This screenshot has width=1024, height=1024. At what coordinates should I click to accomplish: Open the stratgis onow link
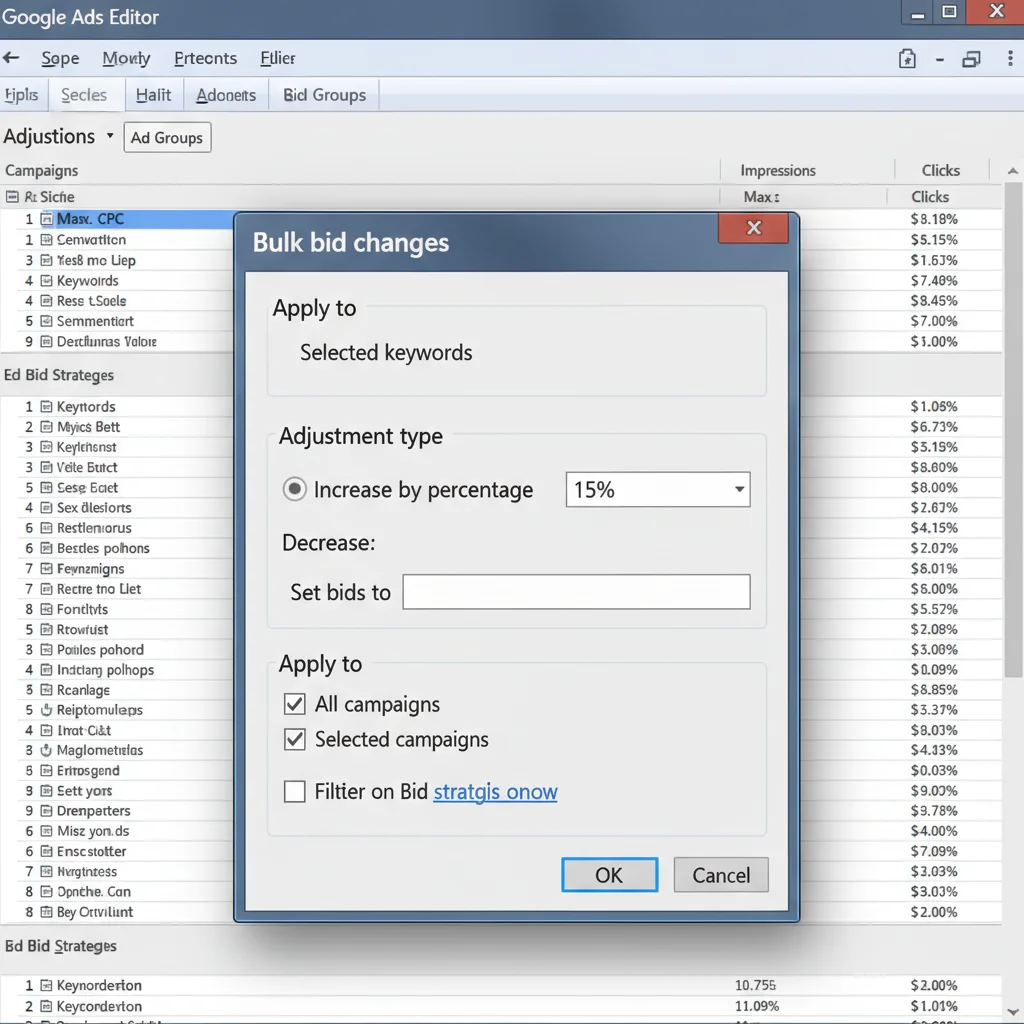495,792
